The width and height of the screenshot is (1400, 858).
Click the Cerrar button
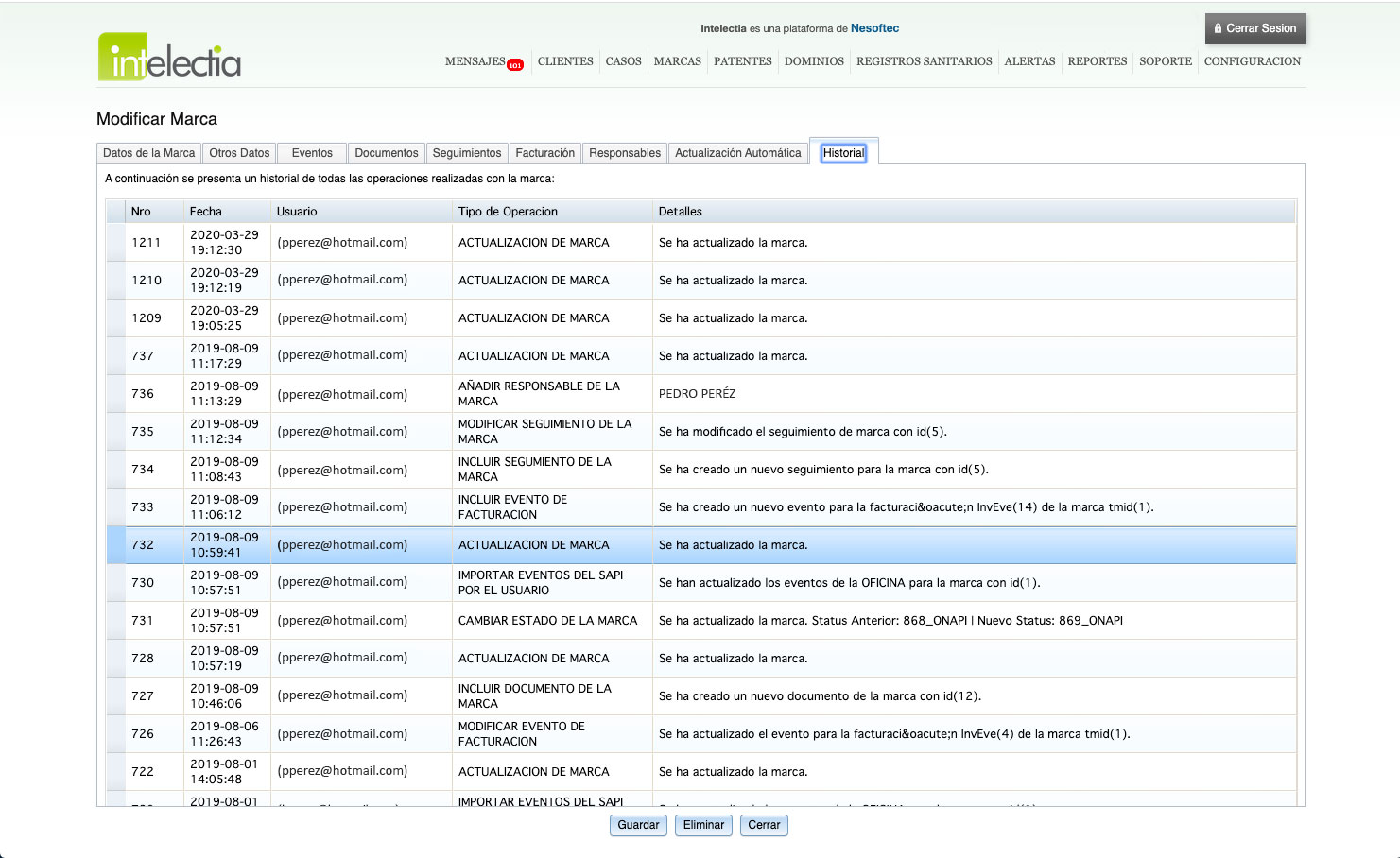(x=764, y=825)
